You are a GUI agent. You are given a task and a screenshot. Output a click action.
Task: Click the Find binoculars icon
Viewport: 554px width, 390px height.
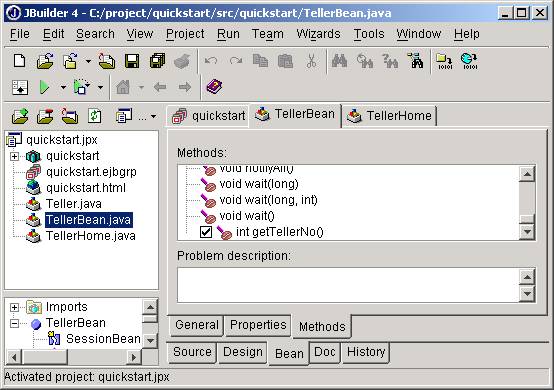(339, 61)
